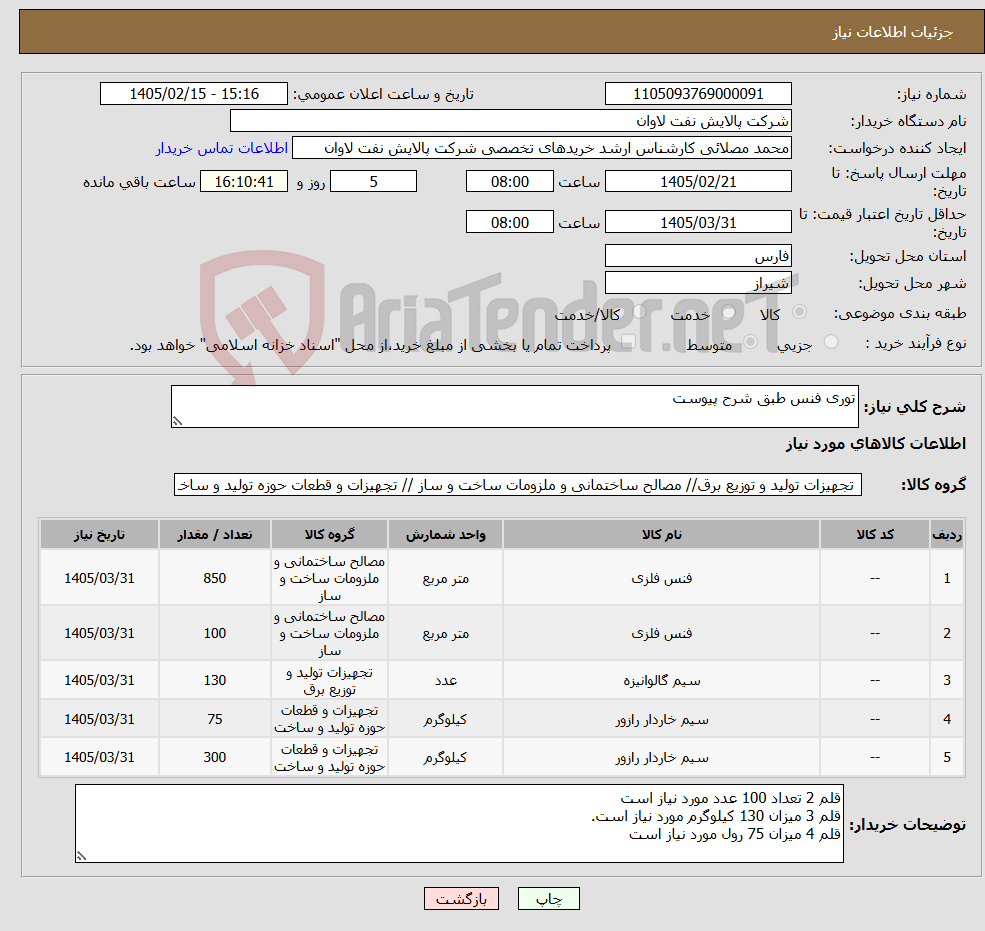
Task: Click فنس فلزی in row 1
Action: [661, 578]
